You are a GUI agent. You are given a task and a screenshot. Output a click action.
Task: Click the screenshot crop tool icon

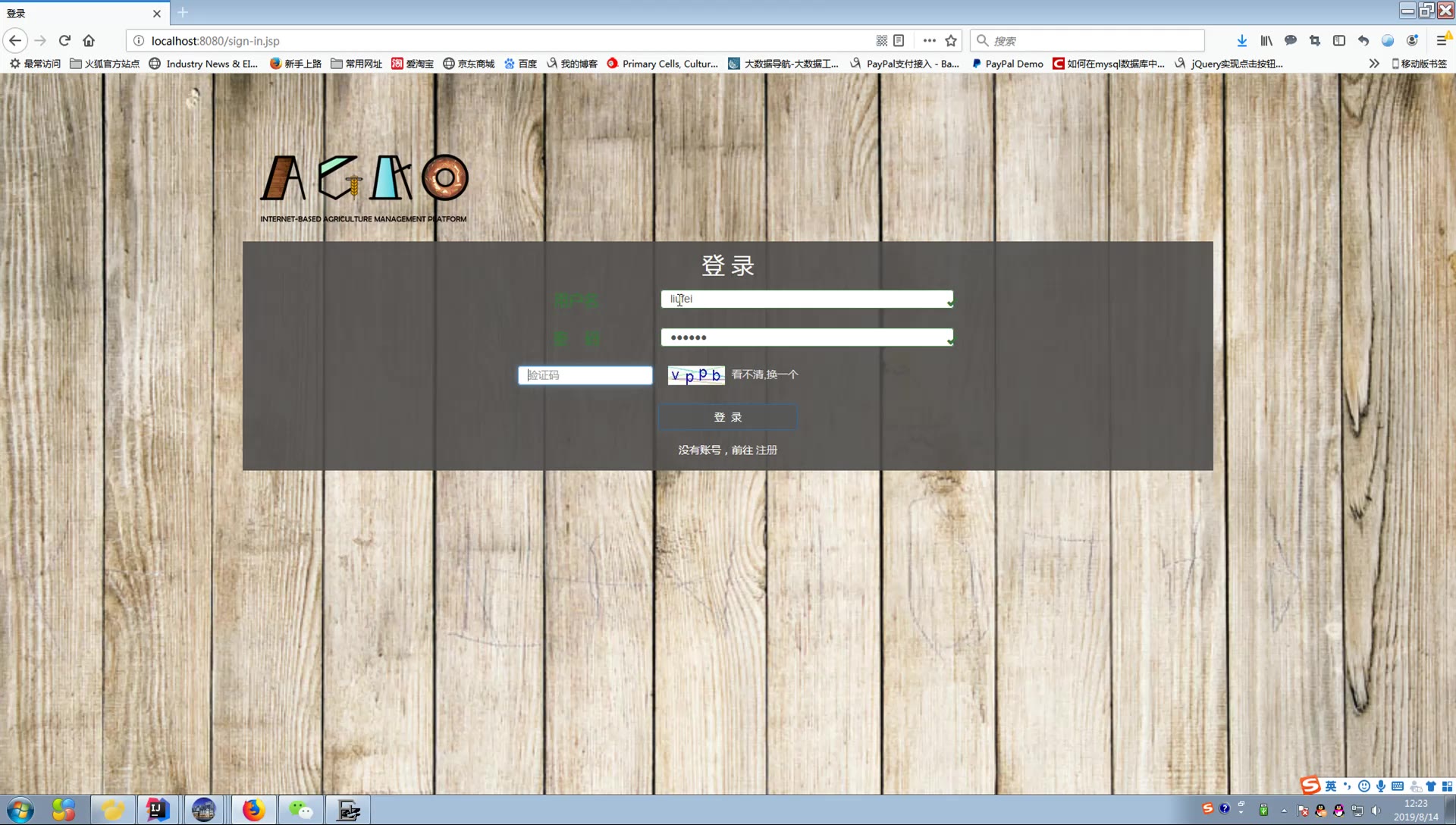coord(1314,41)
